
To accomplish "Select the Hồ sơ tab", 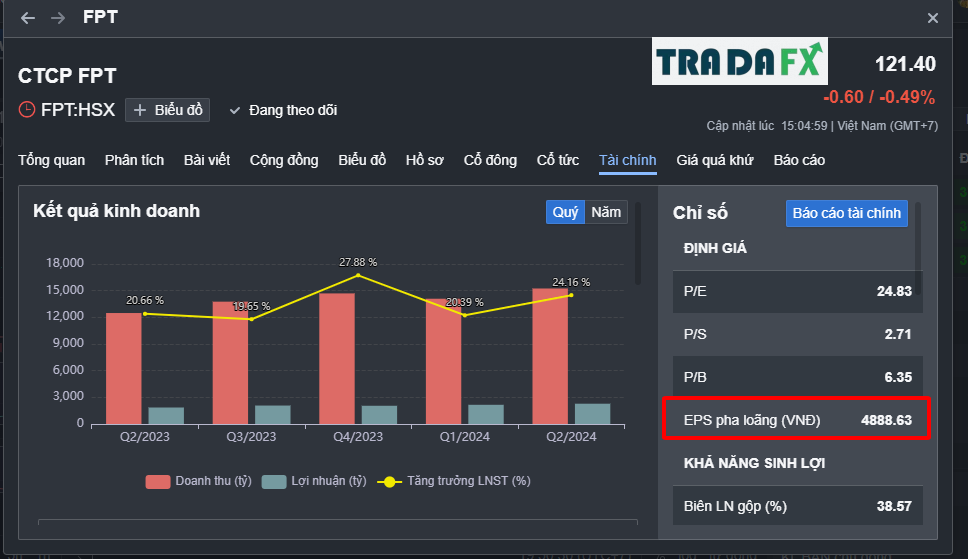I will (x=425, y=160).
